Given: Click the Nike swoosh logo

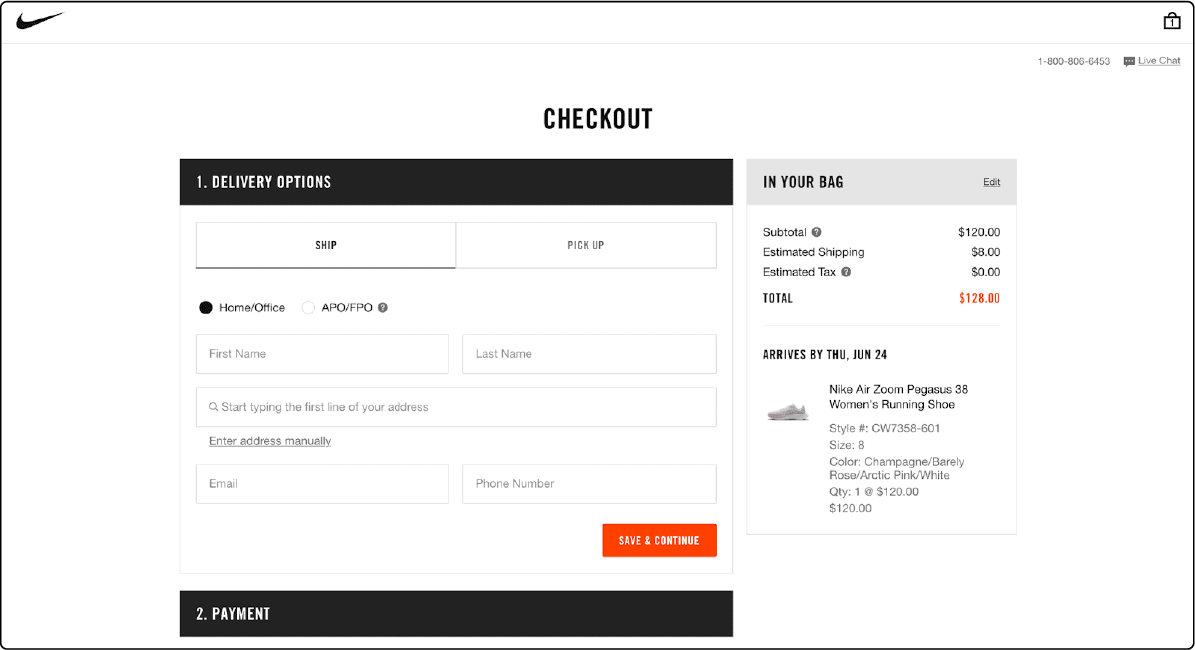Looking at the screenshot, I should pyautogui.click(x=40, y=21).
